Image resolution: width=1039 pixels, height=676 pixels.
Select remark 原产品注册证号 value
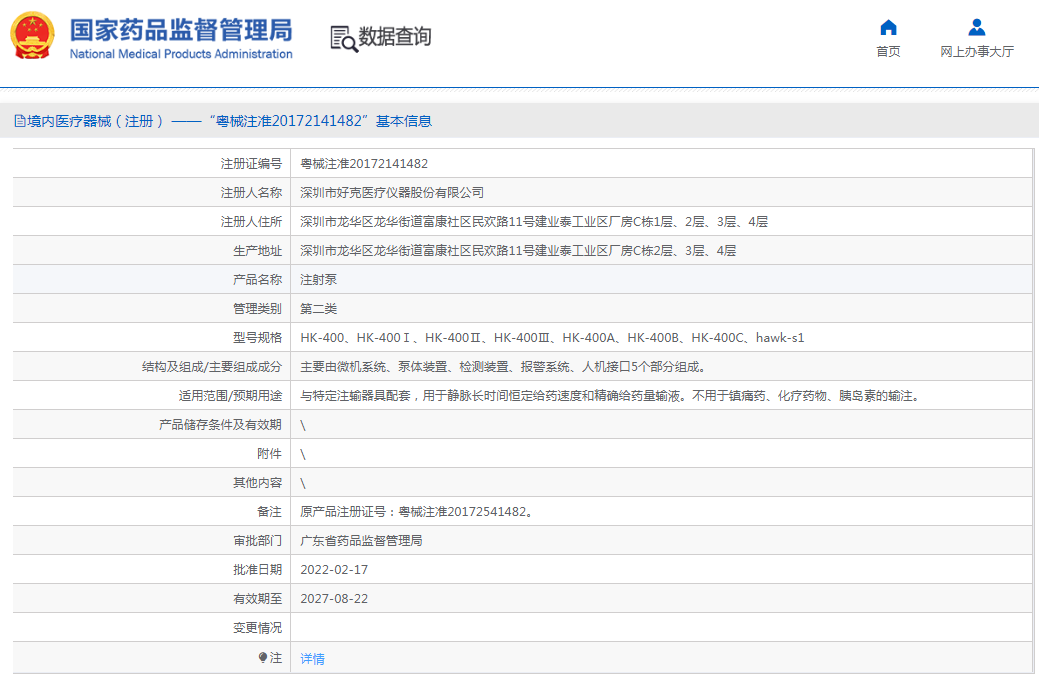(417, 512)
